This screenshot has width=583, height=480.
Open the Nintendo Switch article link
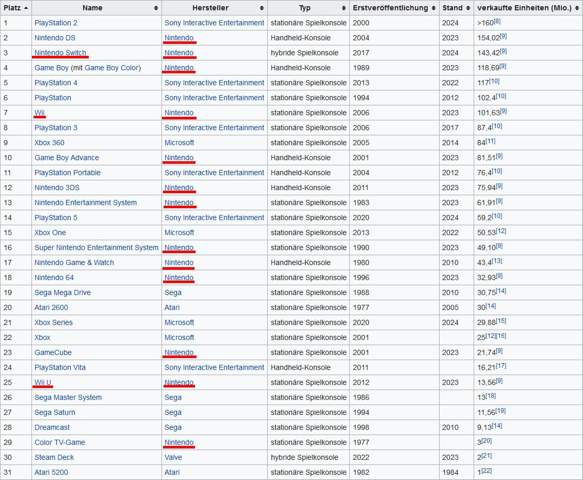pyautogui.click(x=60, y=53)
